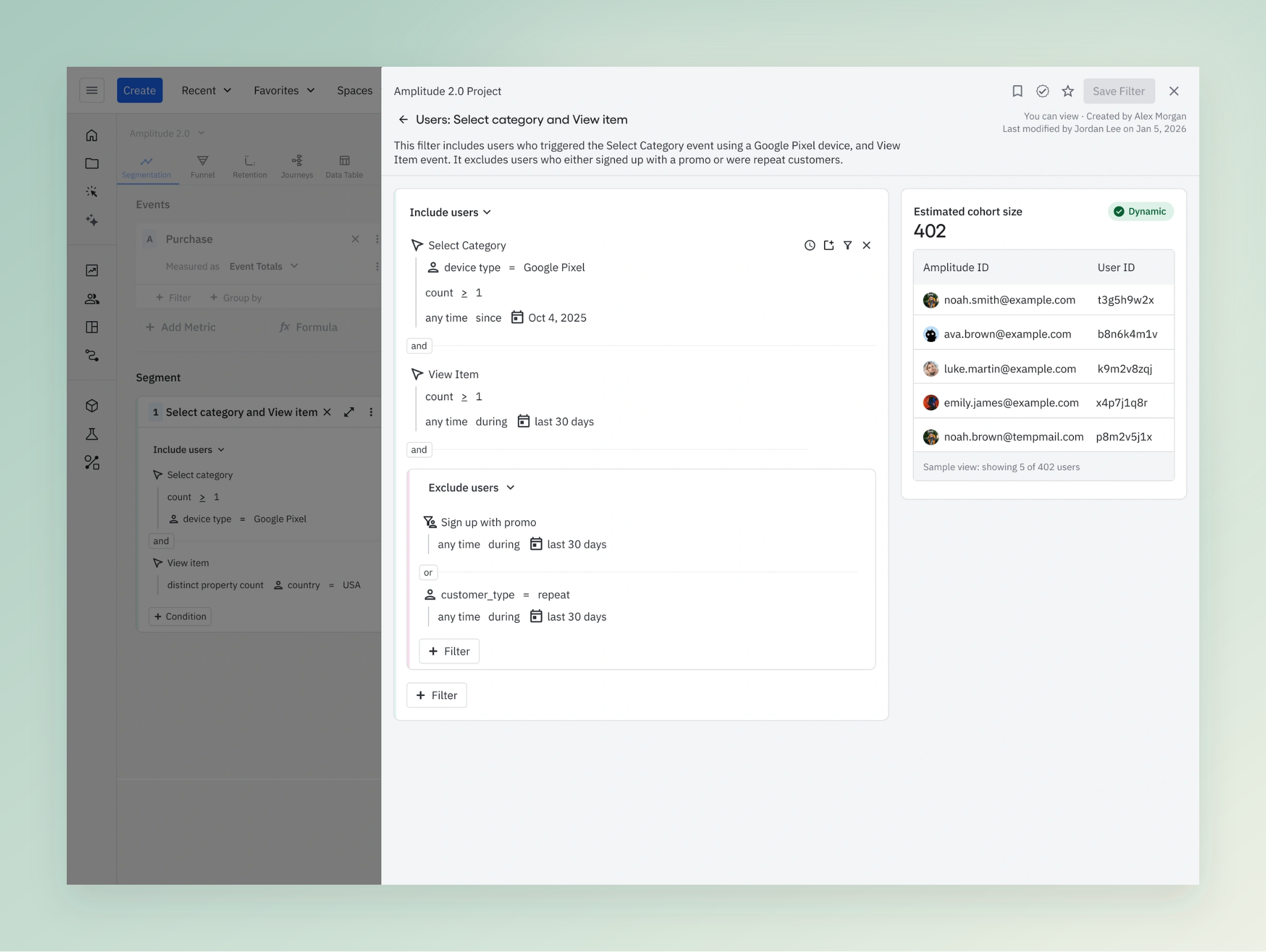Click the bookmark icon in panel header
1266x952 pixels.
coord(1017,91)
